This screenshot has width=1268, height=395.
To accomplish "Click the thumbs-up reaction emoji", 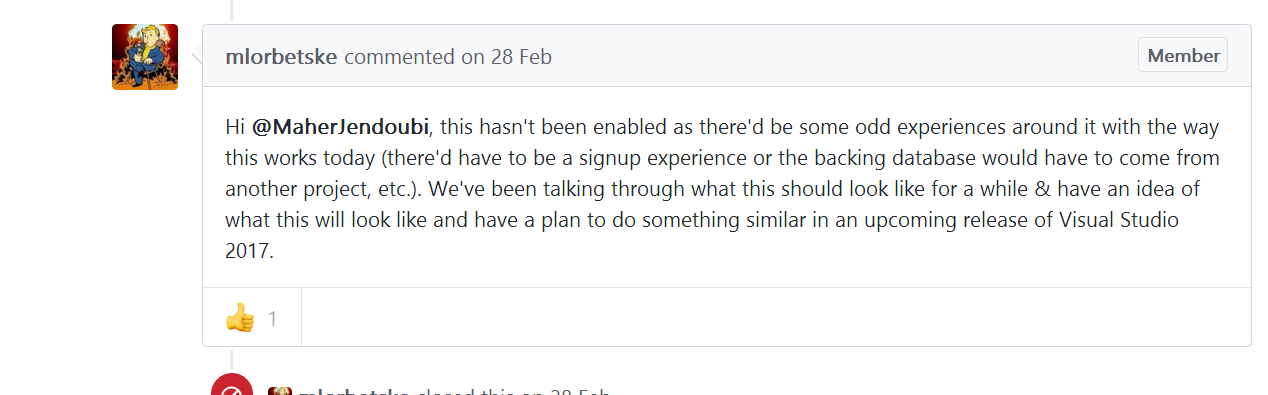I will (x=240, y=318).
